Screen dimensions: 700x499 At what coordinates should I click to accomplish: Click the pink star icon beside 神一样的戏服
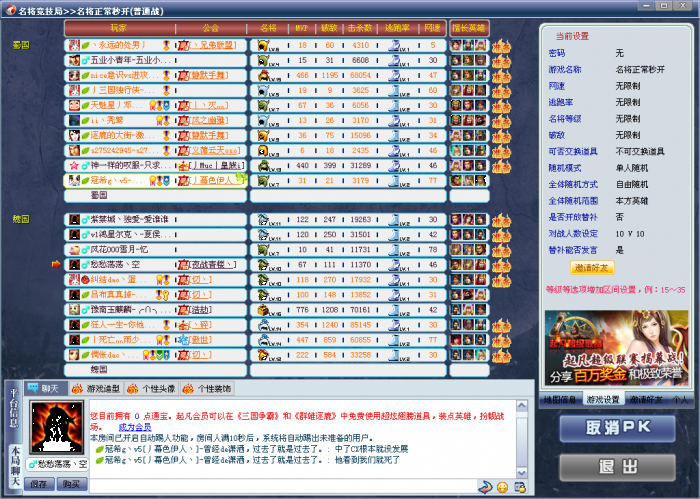pos(74,166)
